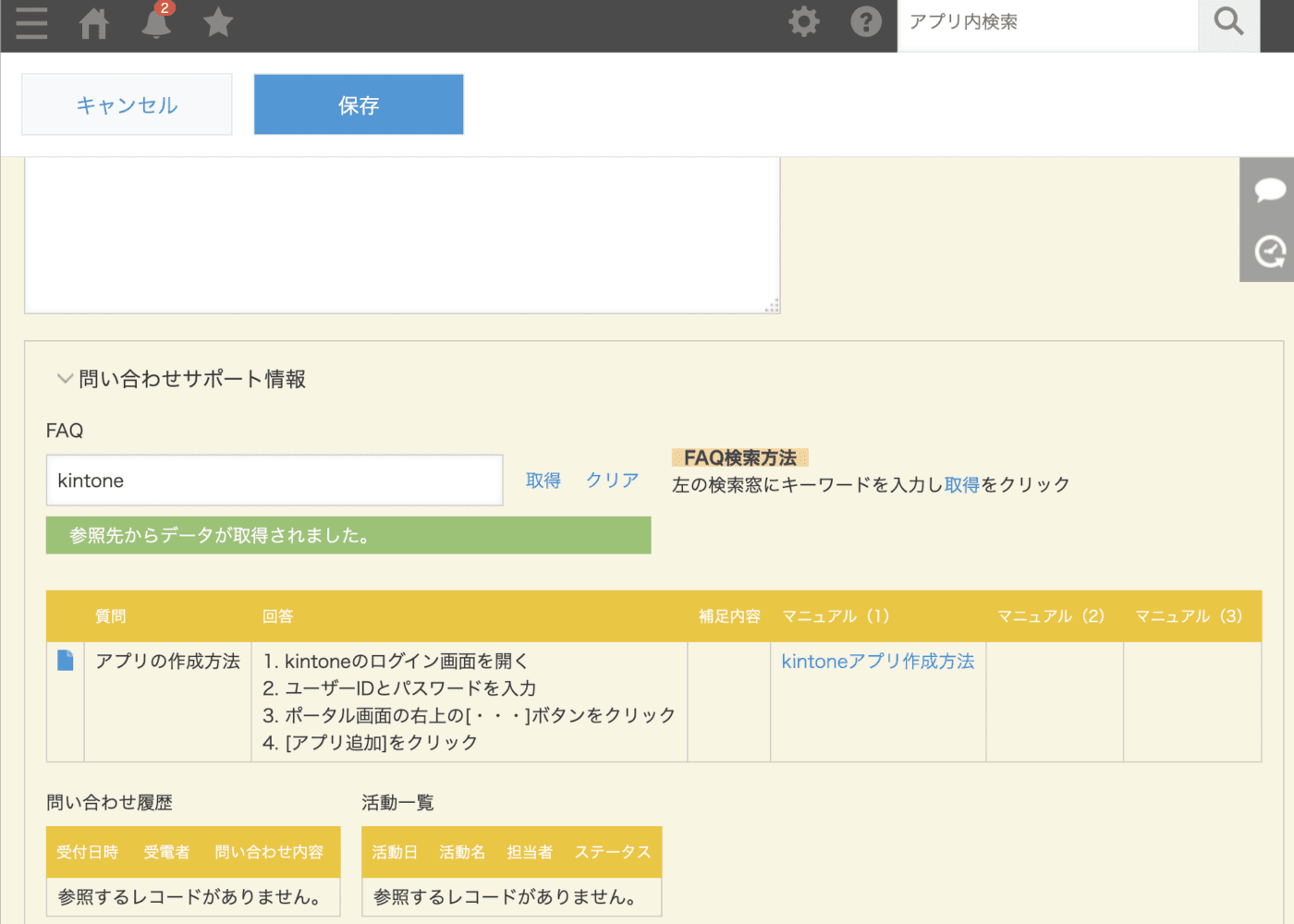The image size is (1294, 924).
Task: Click the マニュアル（3） column header
Action: (x=1189, y=616)
